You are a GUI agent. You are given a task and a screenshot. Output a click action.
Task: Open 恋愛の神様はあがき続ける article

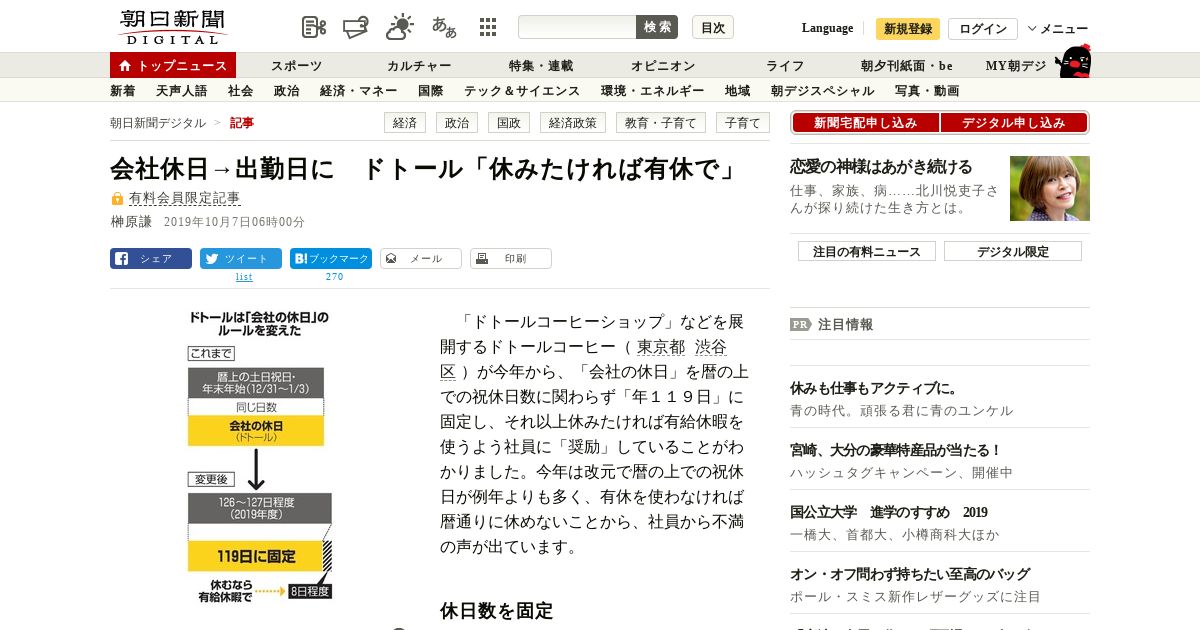tap(881, 167)
